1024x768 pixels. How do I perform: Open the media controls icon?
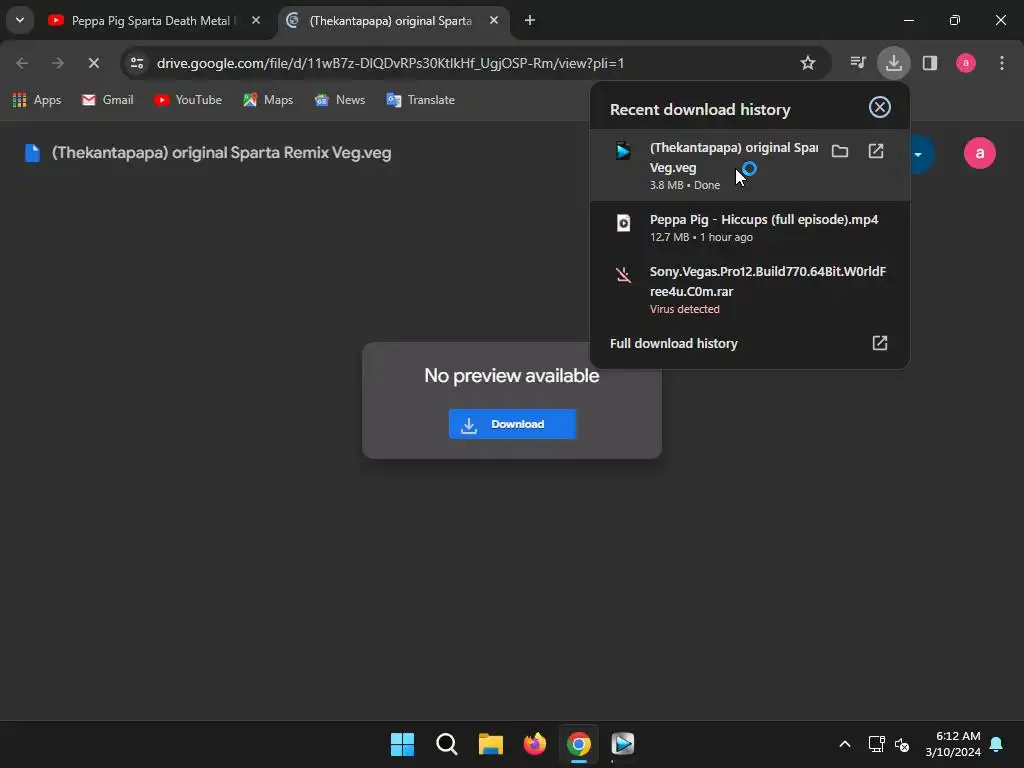coord(857,63)
